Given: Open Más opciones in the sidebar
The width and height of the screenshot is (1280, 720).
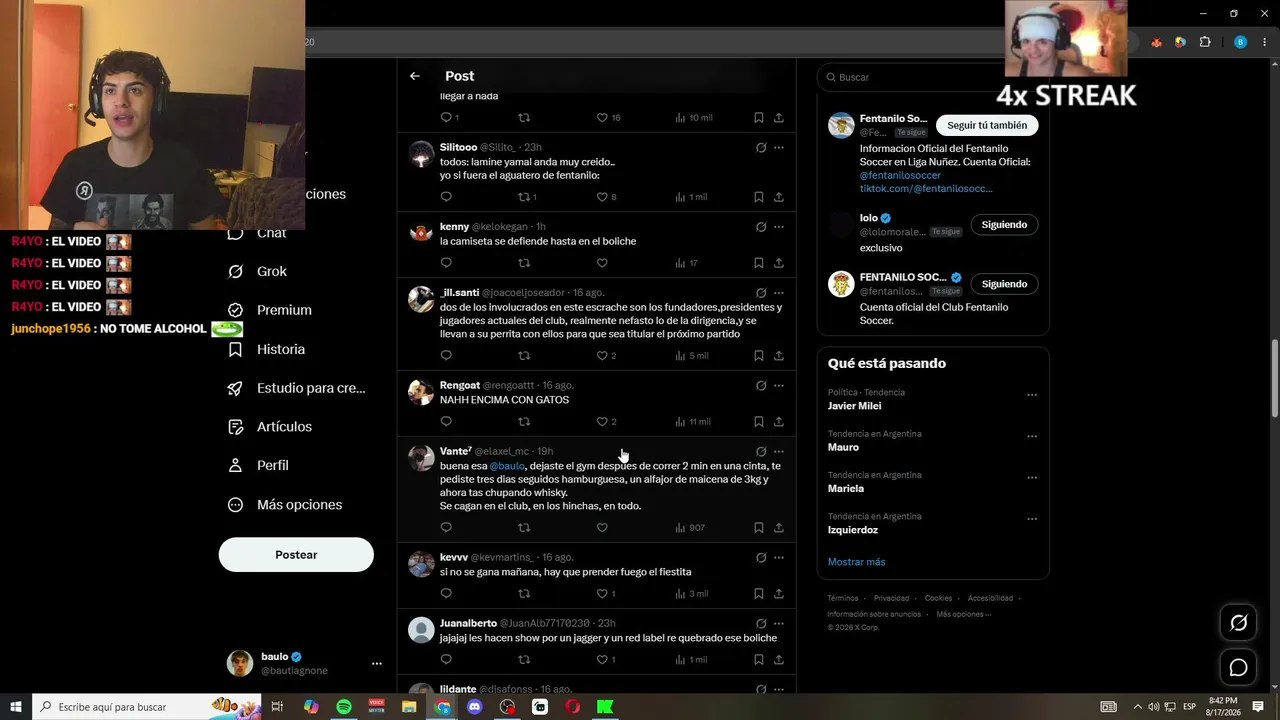Looking at the screenshot, I should pos(285,504).
